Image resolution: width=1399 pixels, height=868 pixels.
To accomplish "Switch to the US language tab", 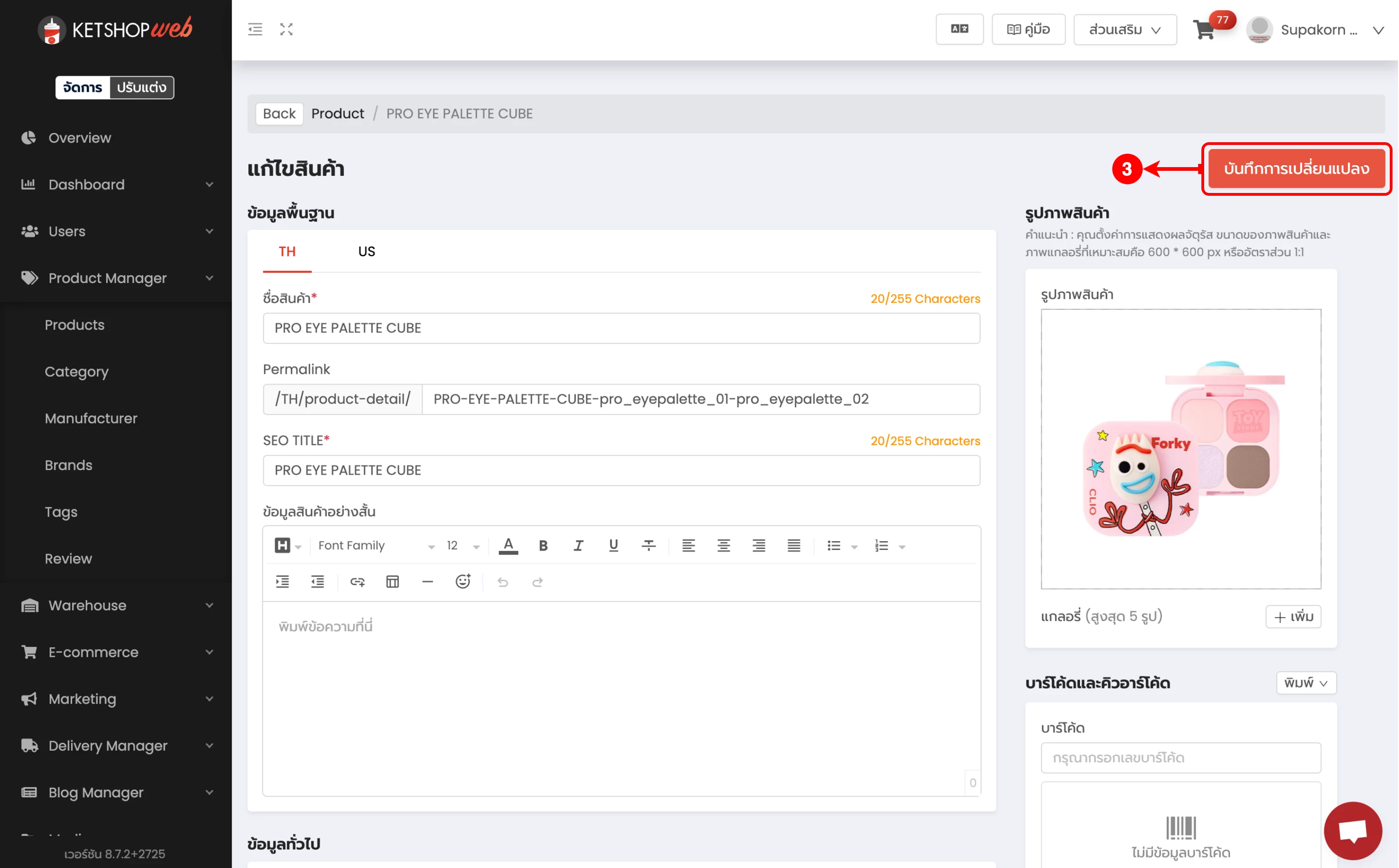I will 366,252.
